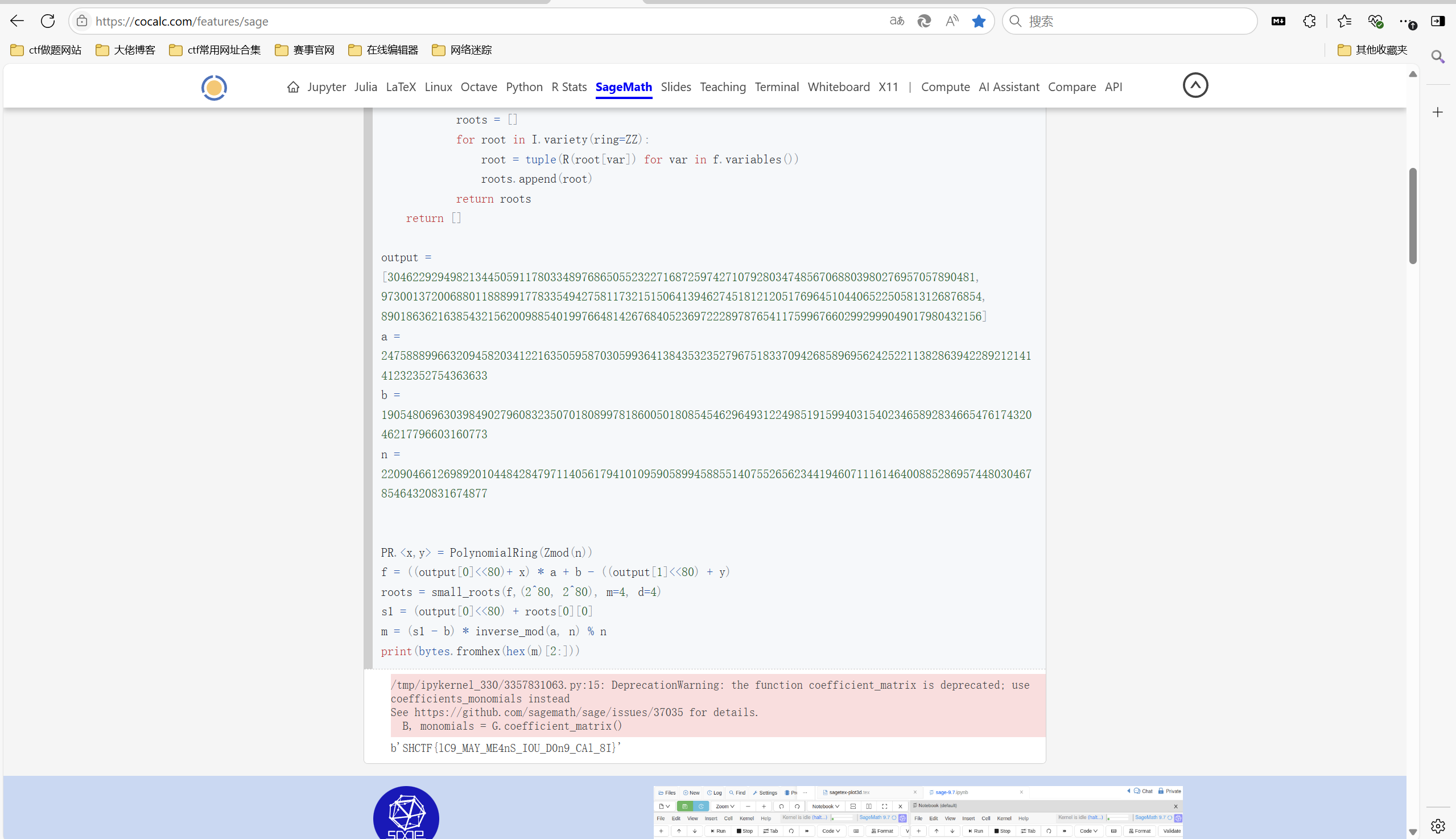Open the sidebar settings gear
Image resolution: width=1456 pixels, height=839 pixels.
(x=1438, y=825)
